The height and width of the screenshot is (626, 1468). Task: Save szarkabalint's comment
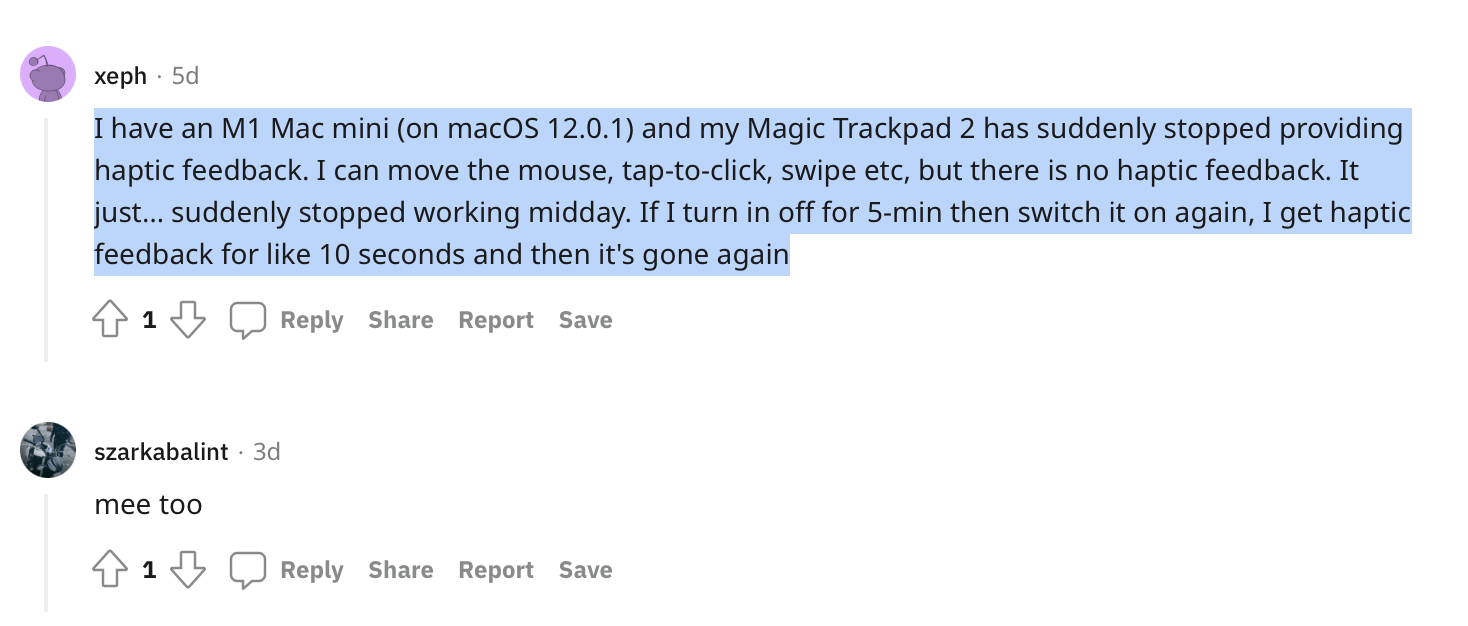pyautogui.click(x=585, y=570)
